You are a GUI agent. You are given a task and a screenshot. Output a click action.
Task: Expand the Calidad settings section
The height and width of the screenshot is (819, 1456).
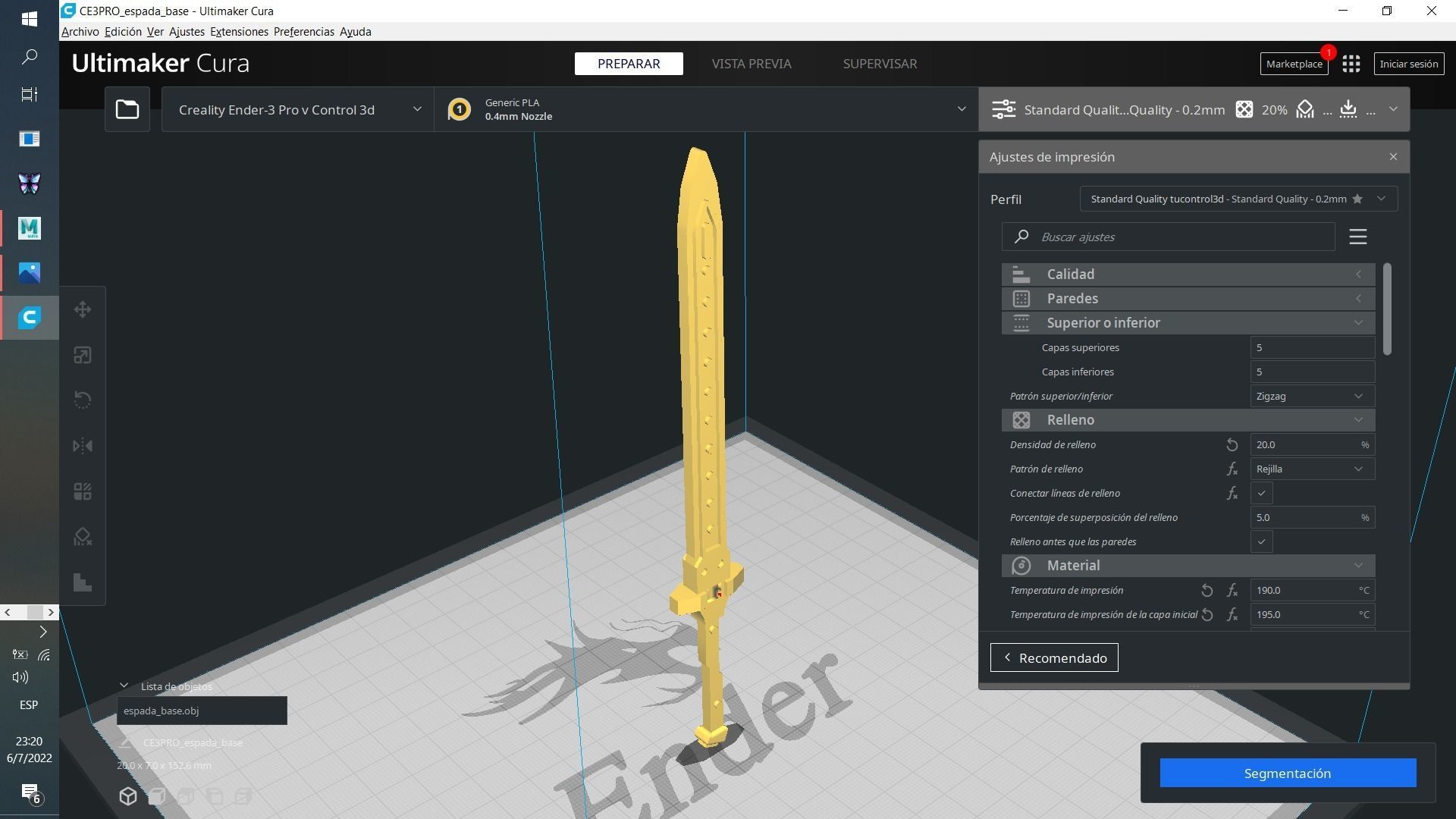click(1188, 275)
